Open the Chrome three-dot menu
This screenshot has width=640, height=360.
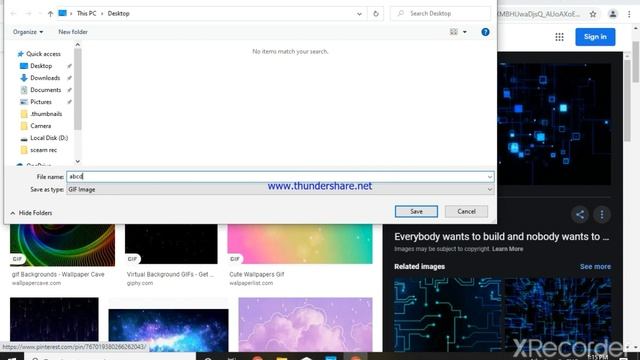click(x=629, y=14)
